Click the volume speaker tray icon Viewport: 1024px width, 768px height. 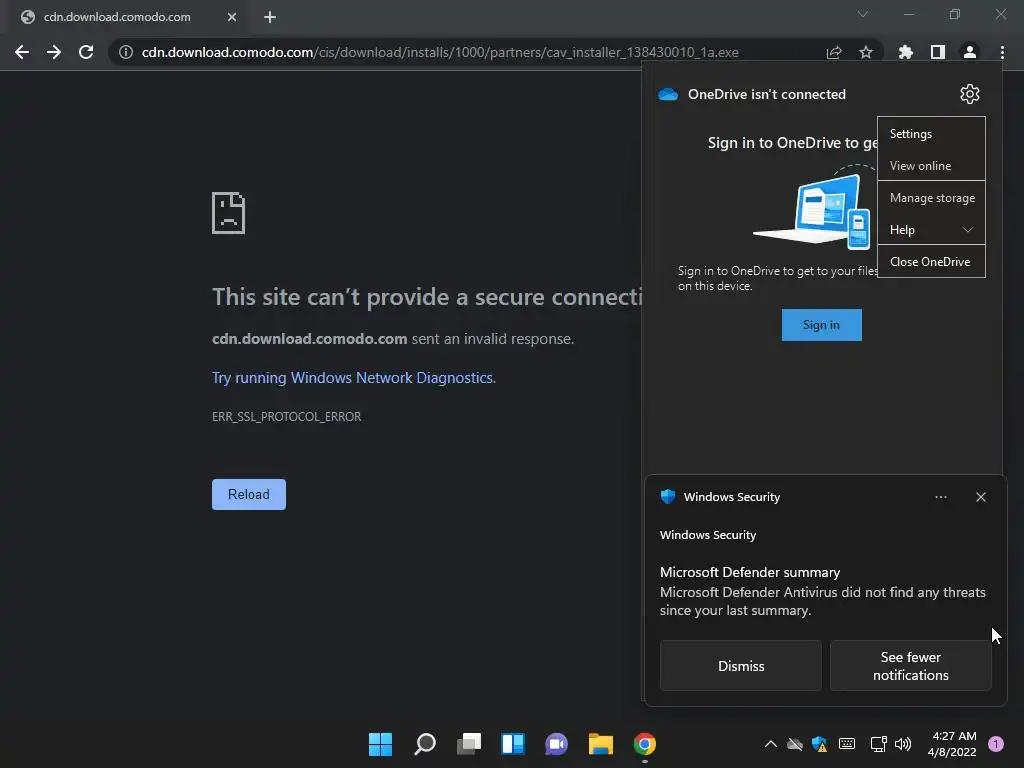(903, 744)
